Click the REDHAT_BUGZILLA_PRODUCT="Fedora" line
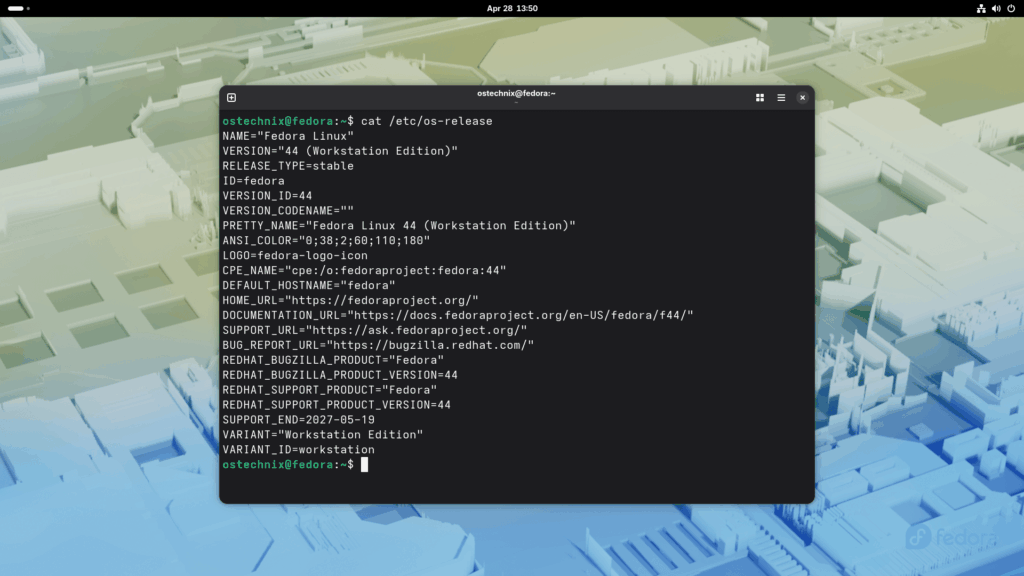Screen dimensions: 1024x576 [333, 360]
